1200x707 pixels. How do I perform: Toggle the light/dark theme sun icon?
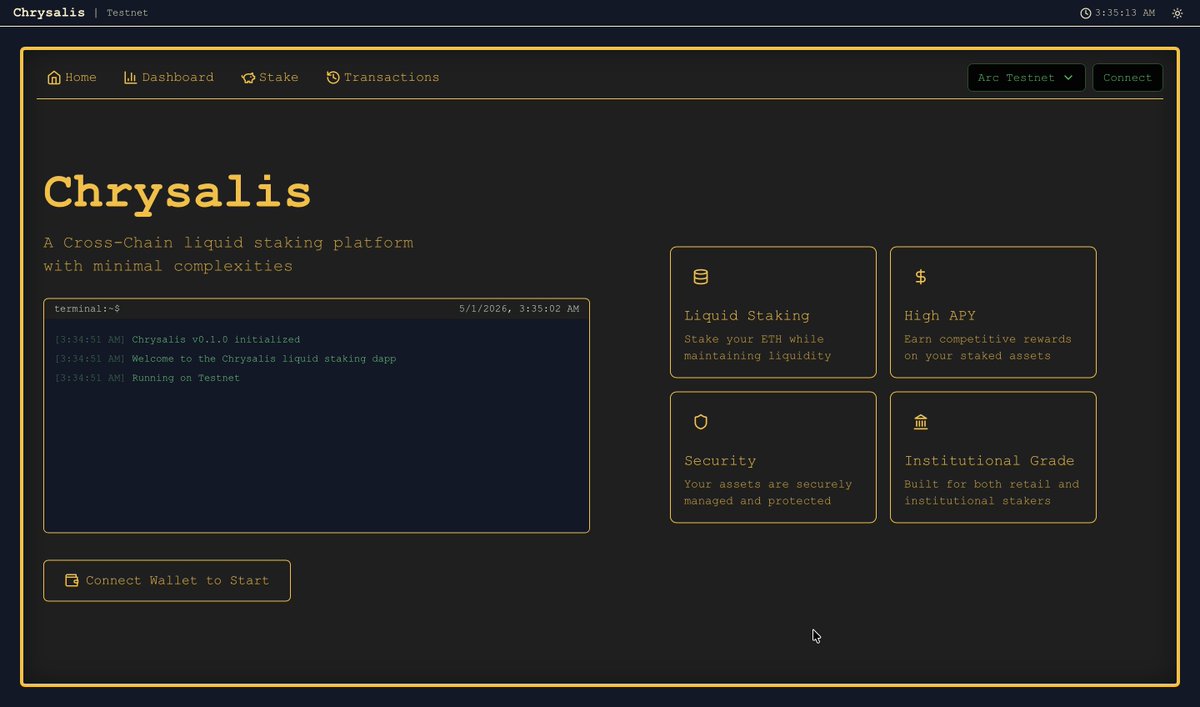[x=1177, y=13]
